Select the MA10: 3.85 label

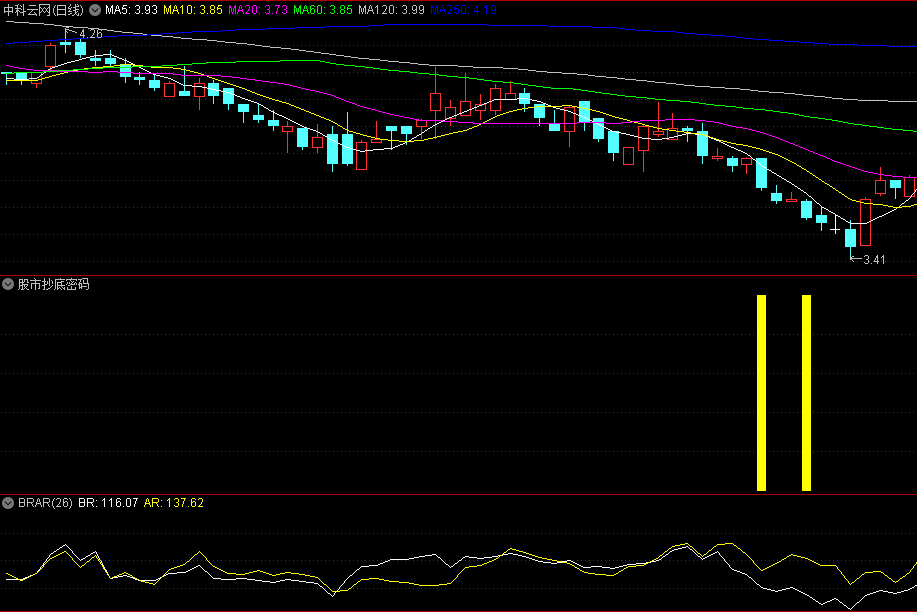[x=193, y=10]
